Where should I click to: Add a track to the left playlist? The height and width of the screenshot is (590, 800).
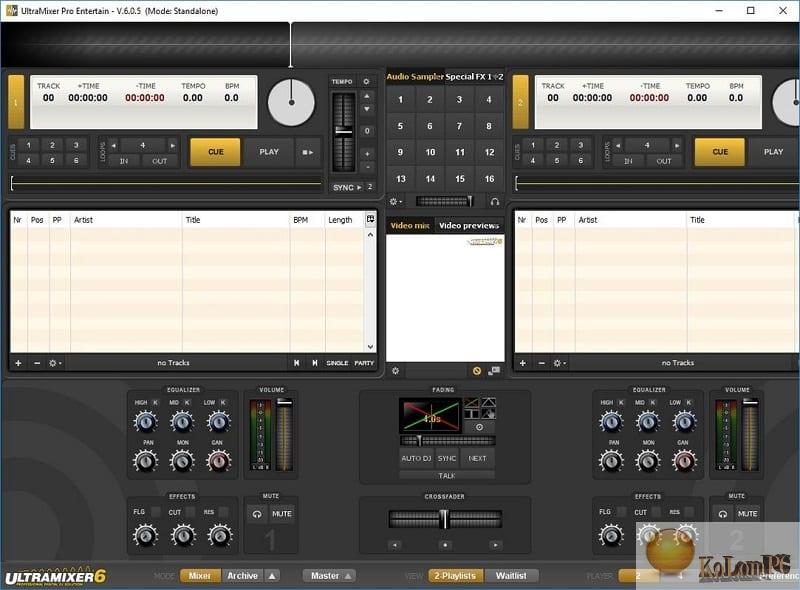point(18,363)
